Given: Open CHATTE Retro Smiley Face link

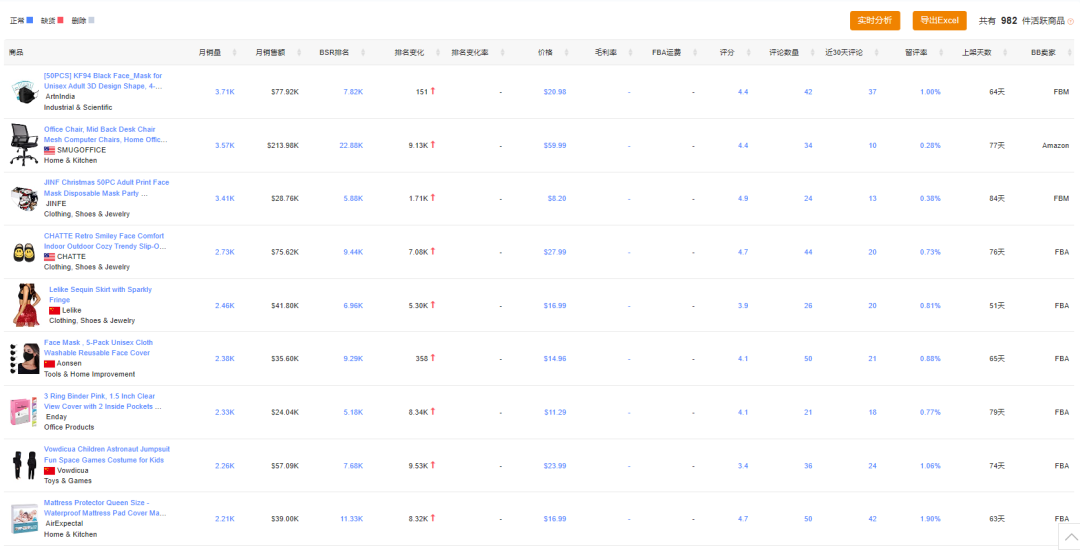Looking at the screenshot, I should coord(105,241).
